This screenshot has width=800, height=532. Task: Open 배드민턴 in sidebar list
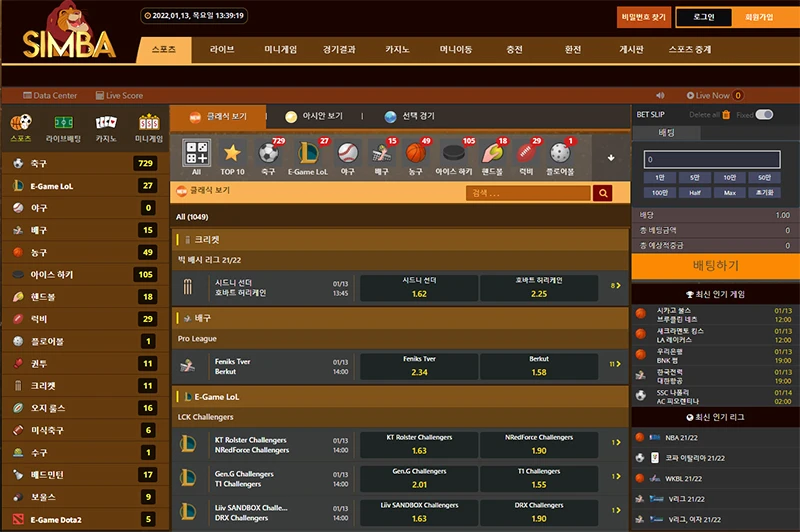[85, 475]
